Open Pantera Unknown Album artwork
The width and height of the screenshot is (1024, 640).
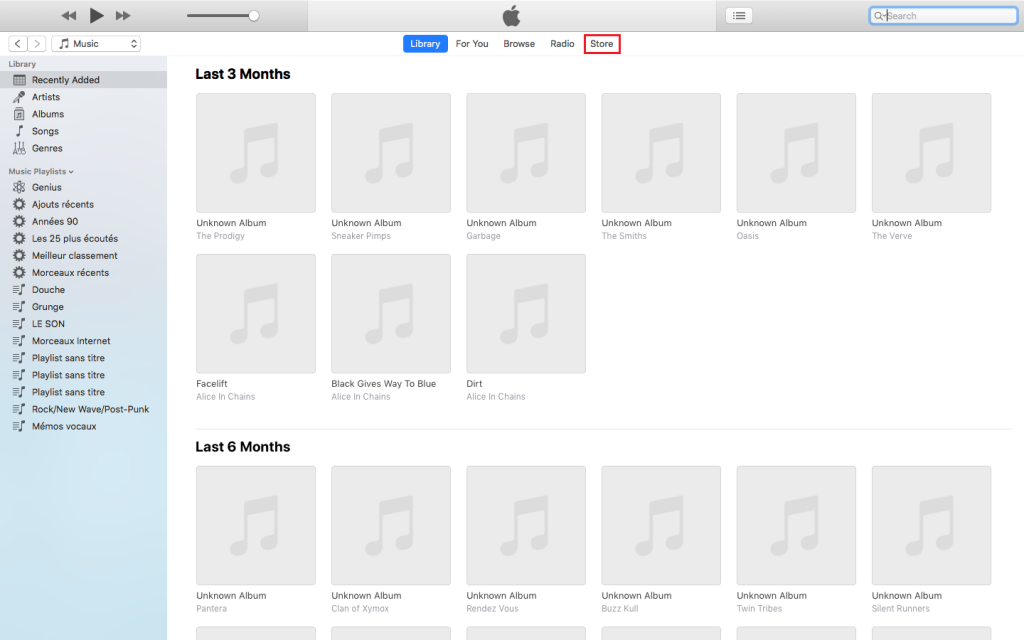point(256,526)
